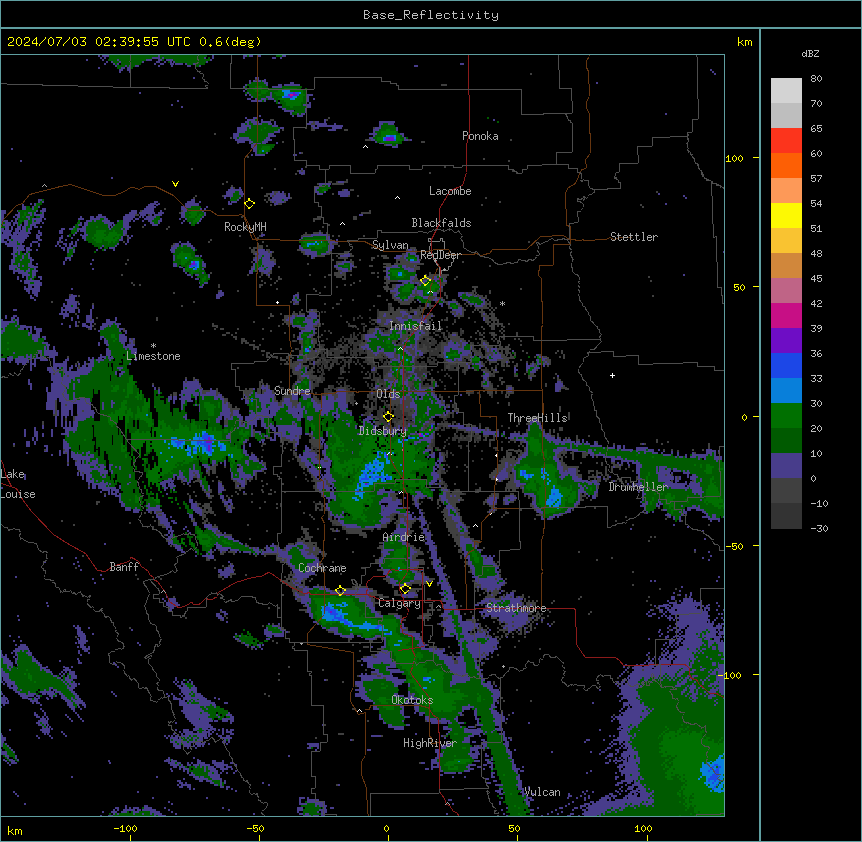The height and width of the screenshot is (842, 862).
Task: Click the Lake Louise label
Action: (x=18, y=484)
